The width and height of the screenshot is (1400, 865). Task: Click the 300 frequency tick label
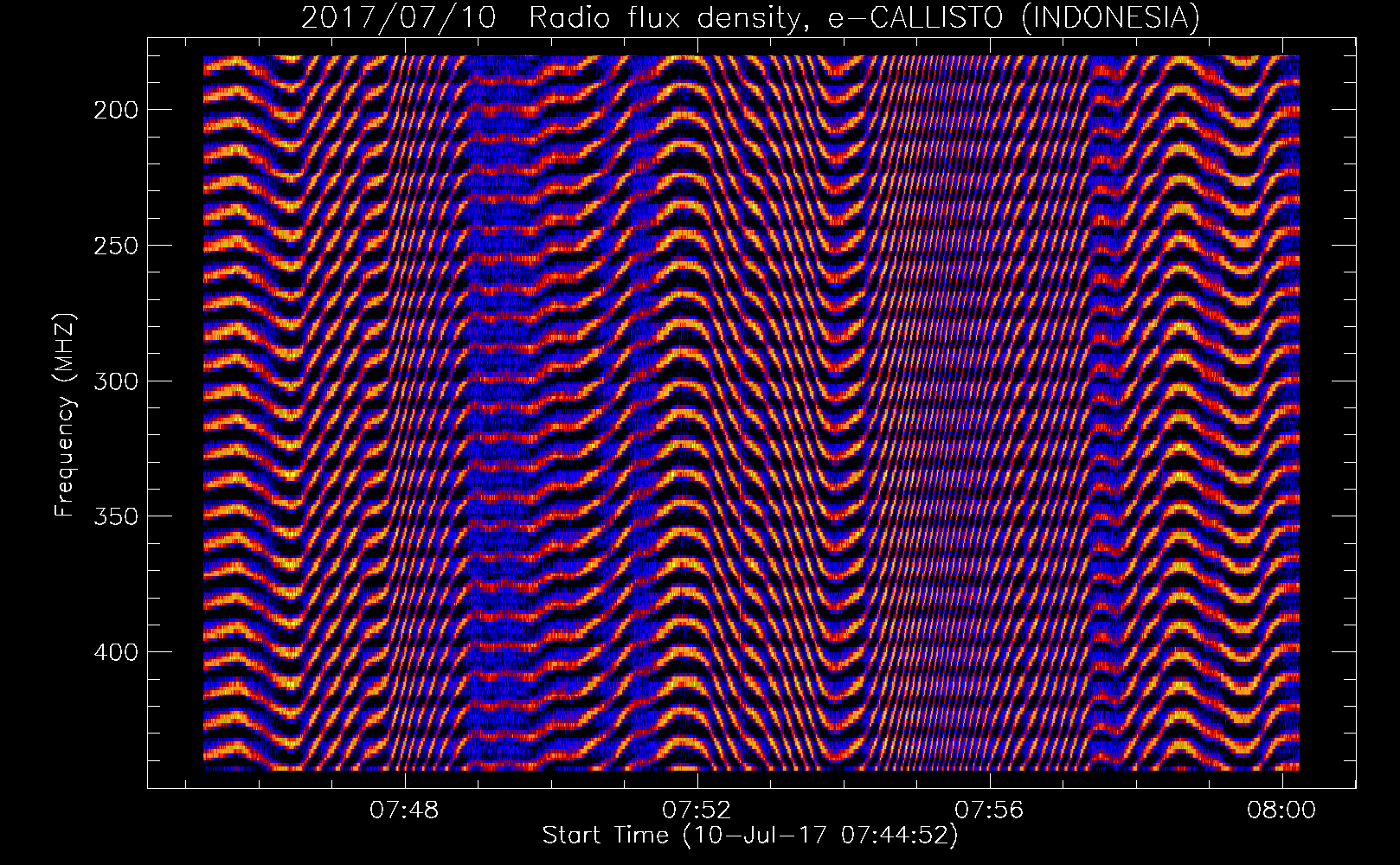point(114,381)
